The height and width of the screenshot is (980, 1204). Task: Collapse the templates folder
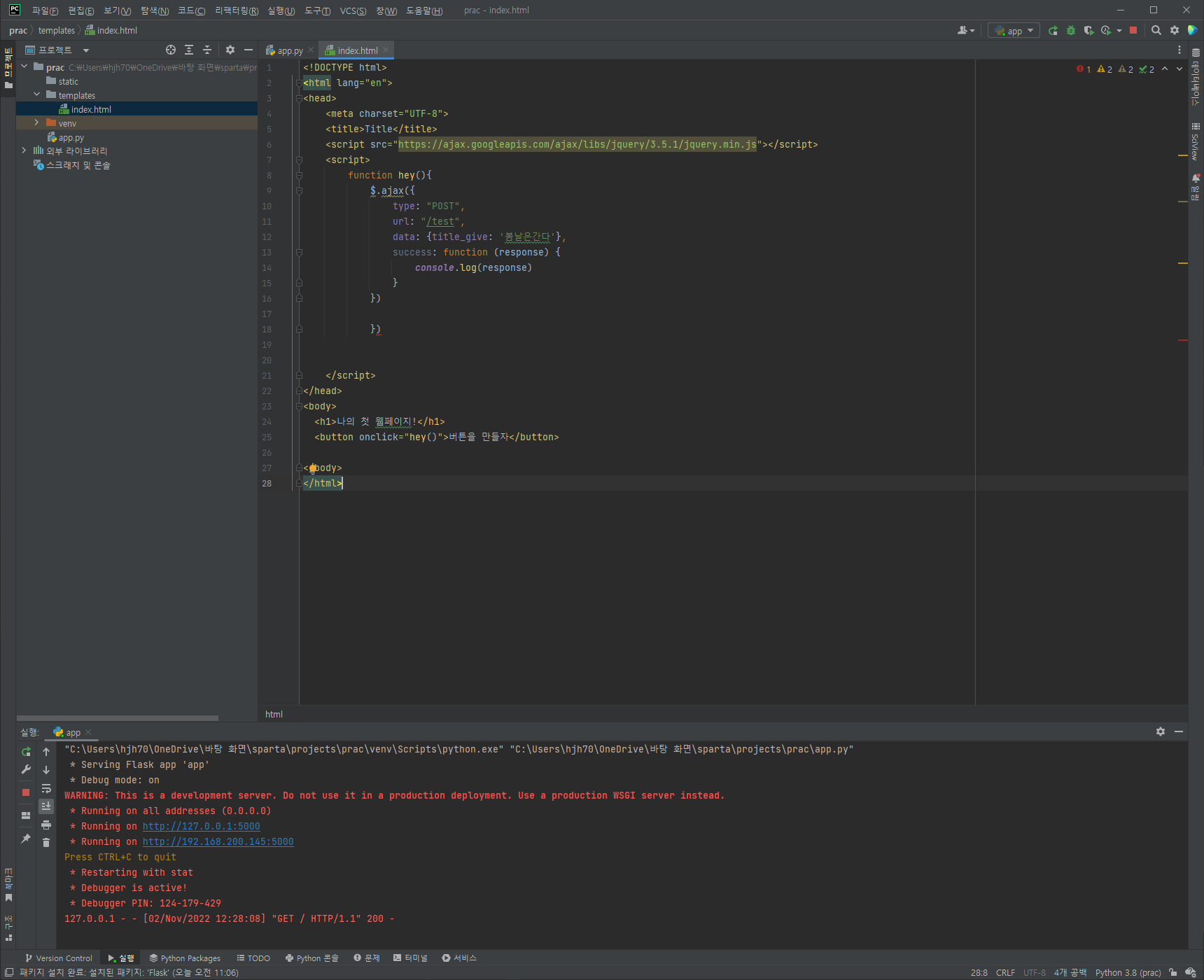pyautogui.click(x=37, y=94)
